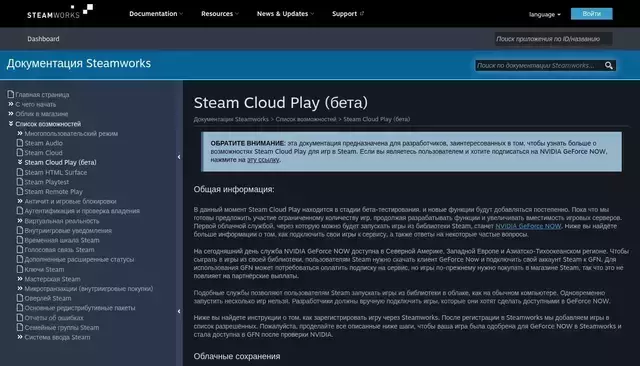Click the magnifier search icon
The width and height of the screenshot is (640, 366).
coord(609,65)
